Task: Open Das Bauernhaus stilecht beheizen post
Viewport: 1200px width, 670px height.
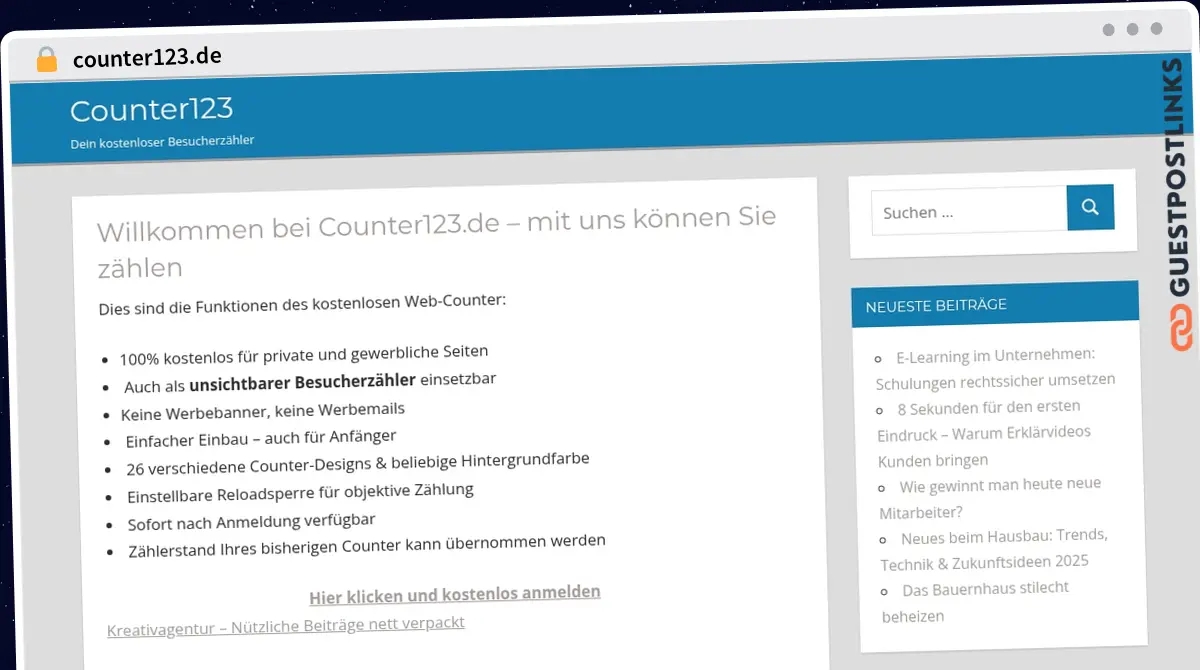Action: tap(975, 602)
